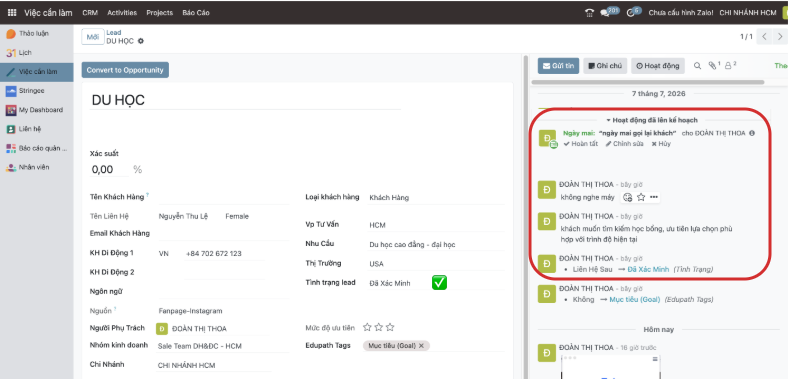Click the phone softphone icon in top bar

(x=589, y=13)
